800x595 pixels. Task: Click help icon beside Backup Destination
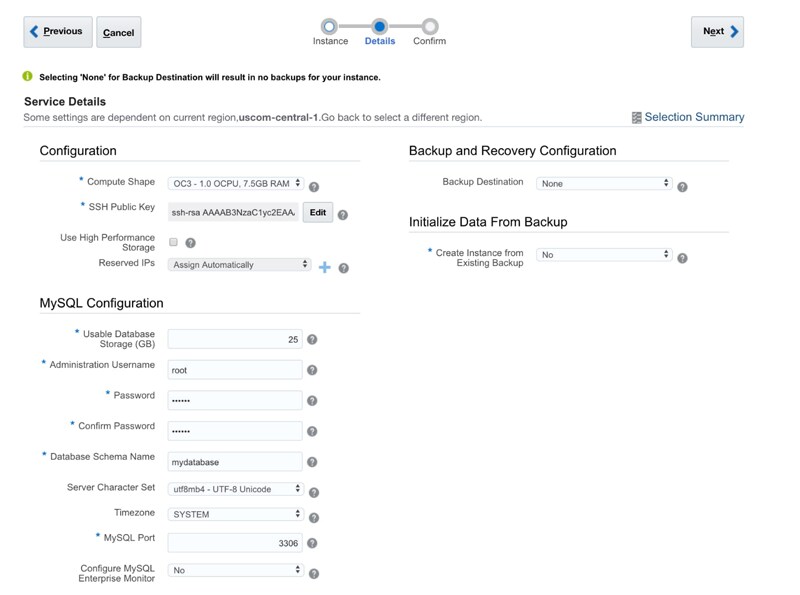[682, 187]
